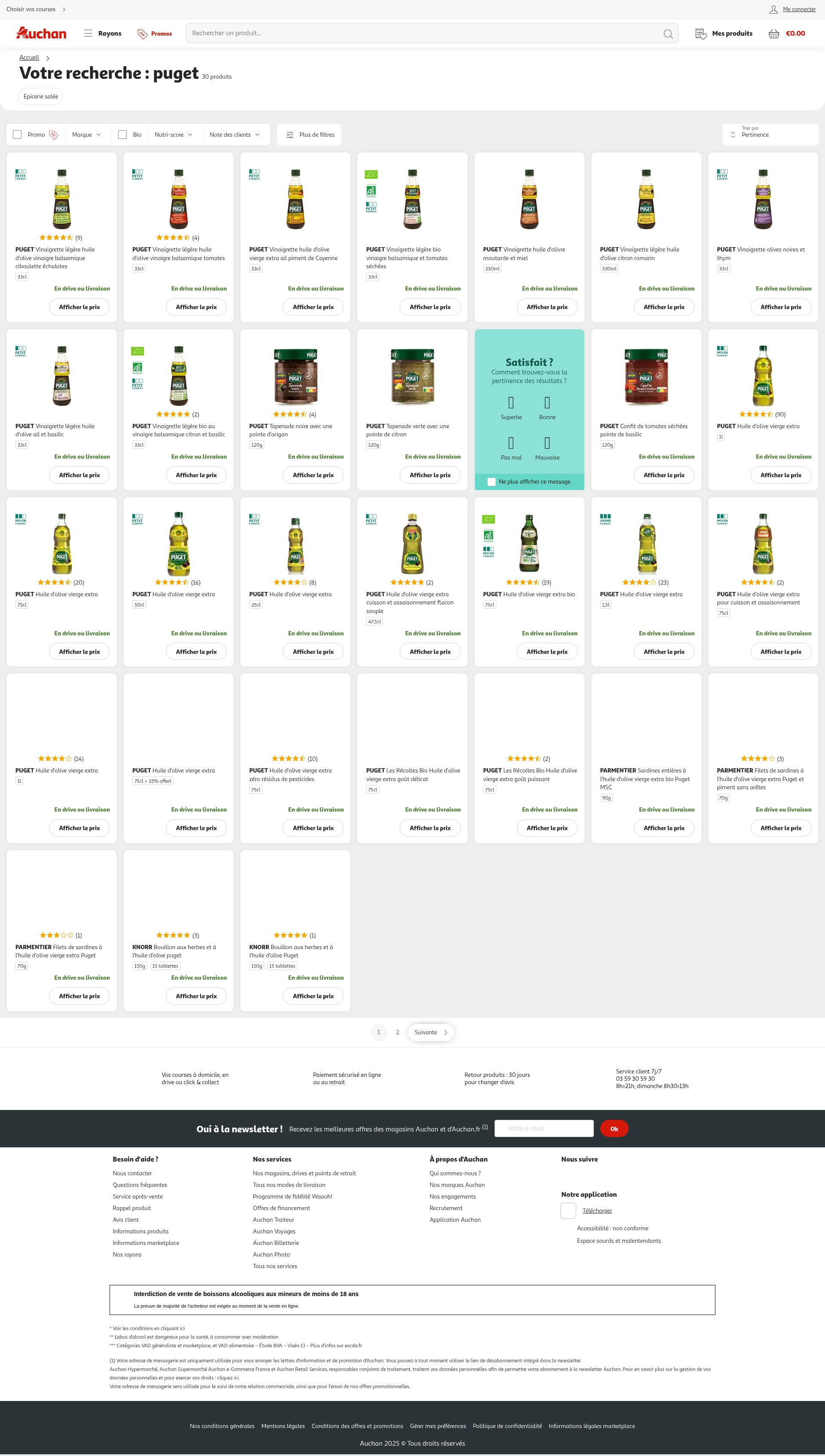Expand the Marque filter dropdown
The height and width of the screenshot is (1456, 825).
pyautogui.click(x=87, y=134)
